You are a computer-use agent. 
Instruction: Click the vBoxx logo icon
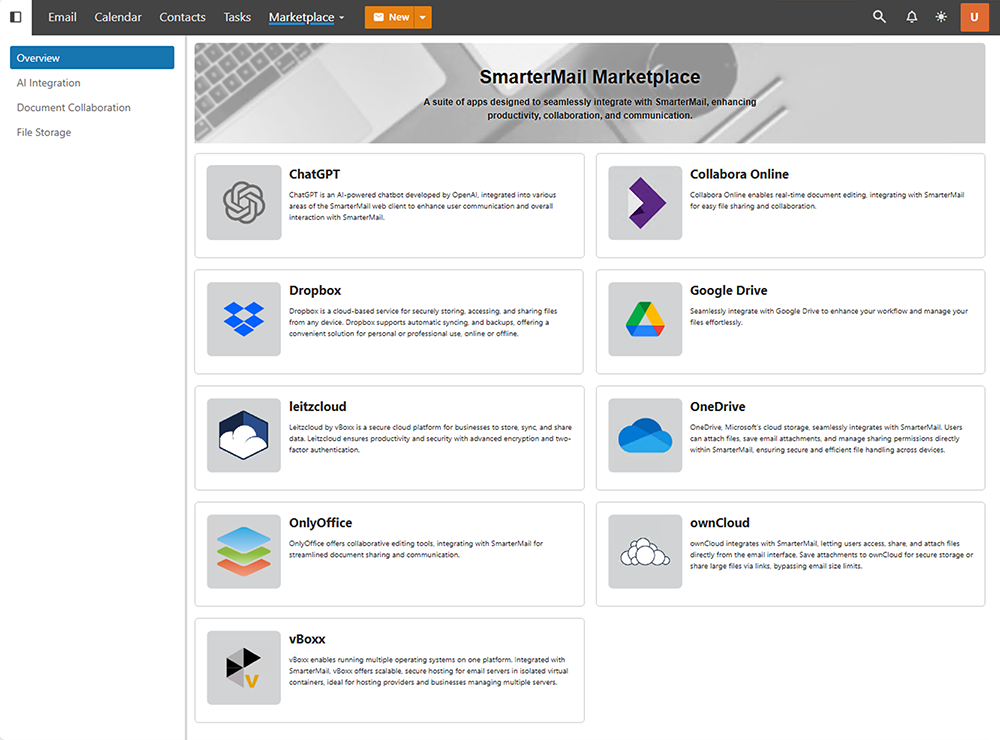244,668
